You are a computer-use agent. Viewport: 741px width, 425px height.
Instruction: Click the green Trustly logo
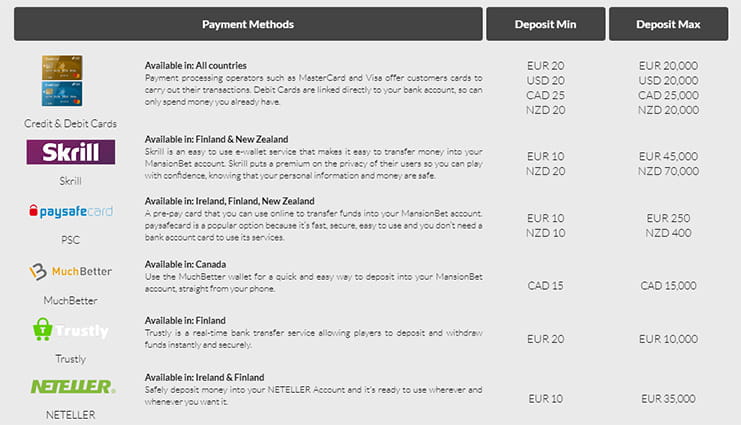click(70, 330)
